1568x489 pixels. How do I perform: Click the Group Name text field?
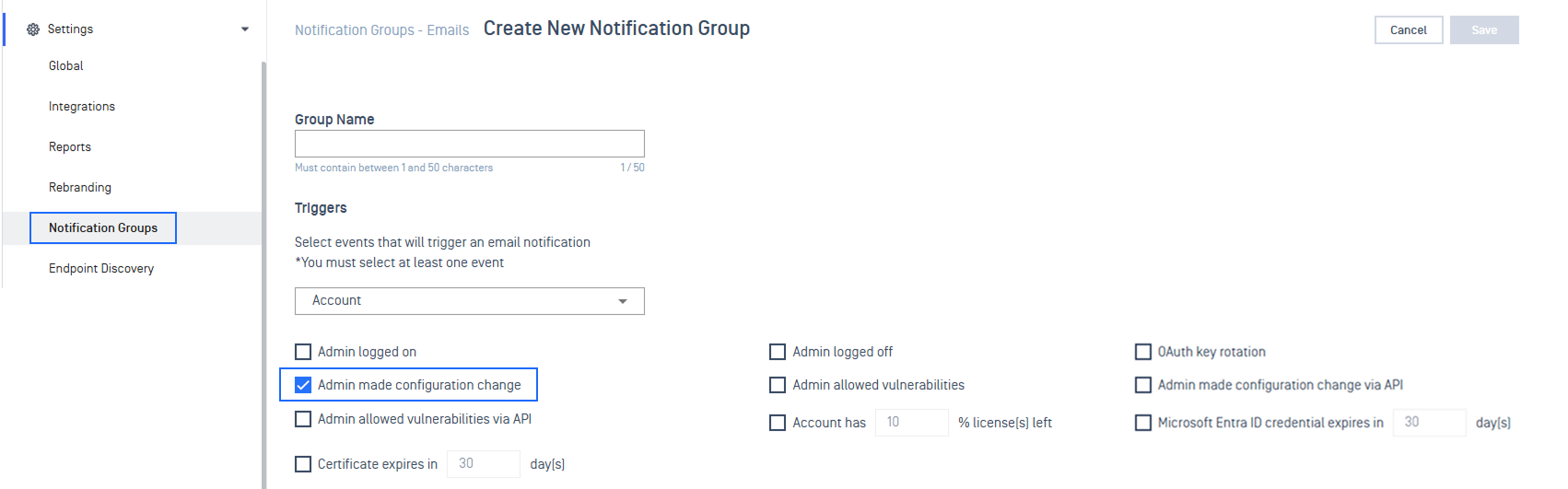click(x=469, y=144)
